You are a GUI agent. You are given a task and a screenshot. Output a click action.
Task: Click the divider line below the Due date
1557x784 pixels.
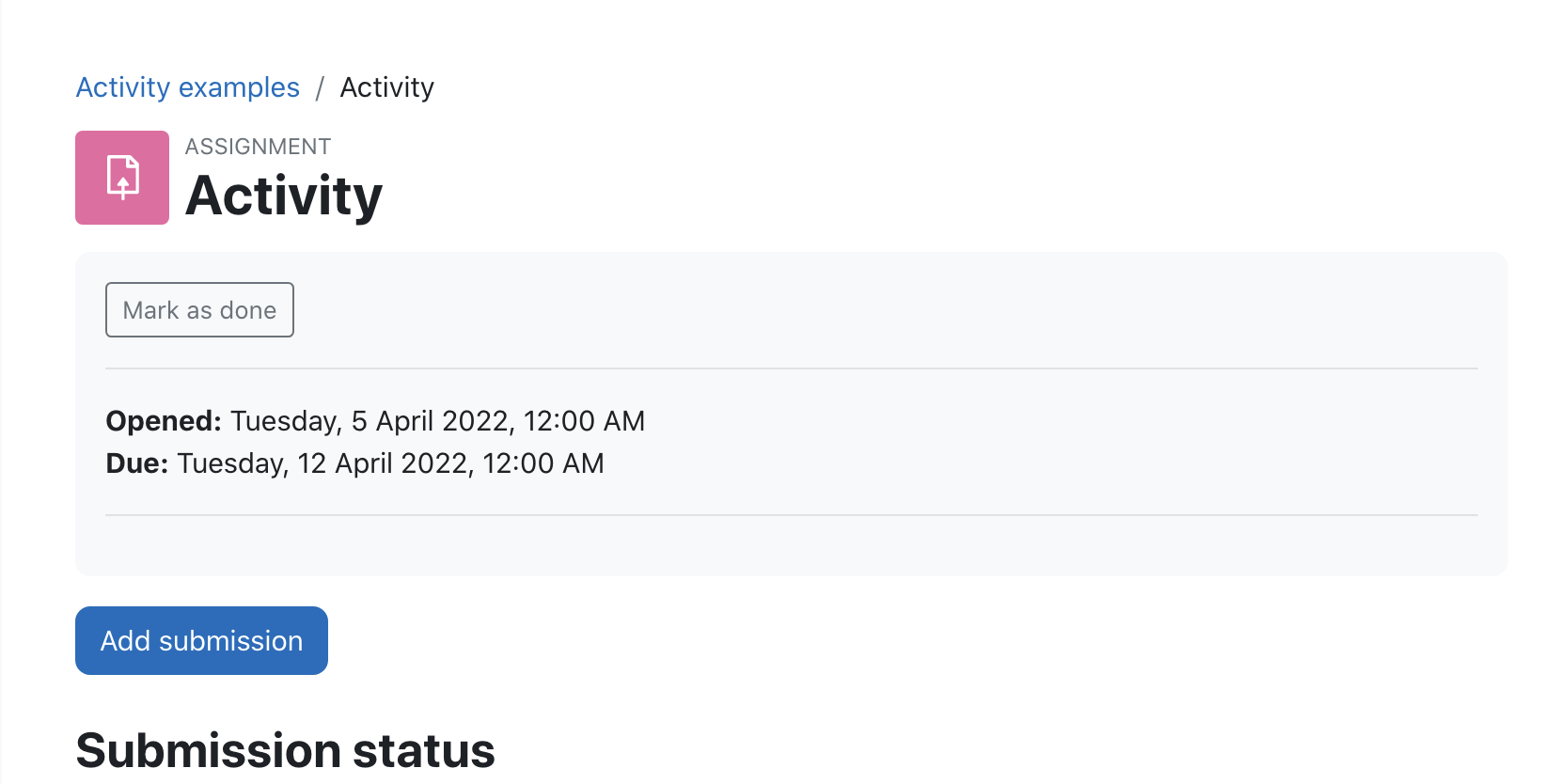[792, 515]
